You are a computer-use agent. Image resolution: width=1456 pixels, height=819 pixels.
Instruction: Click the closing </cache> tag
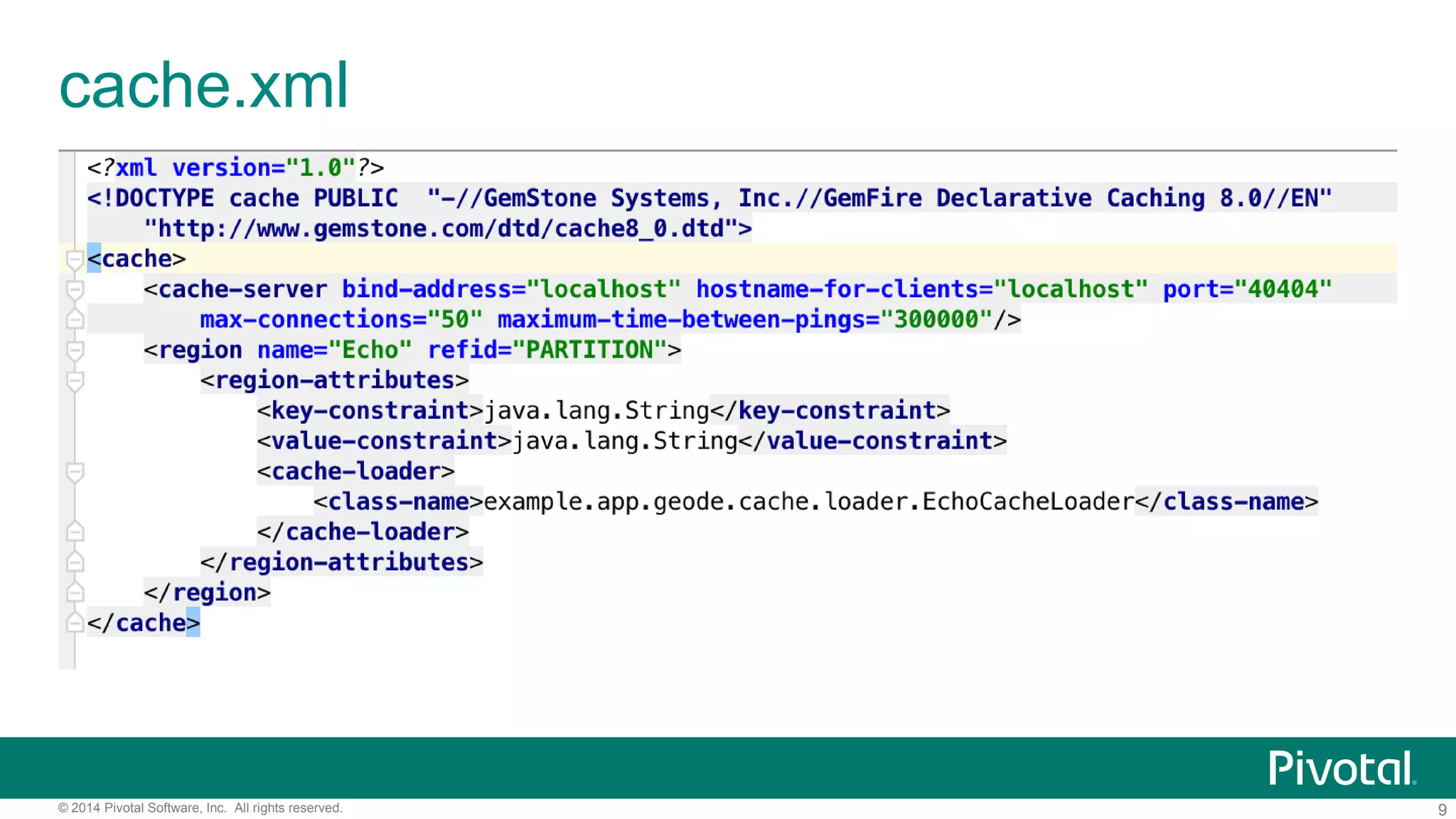[x=144, y=623]
